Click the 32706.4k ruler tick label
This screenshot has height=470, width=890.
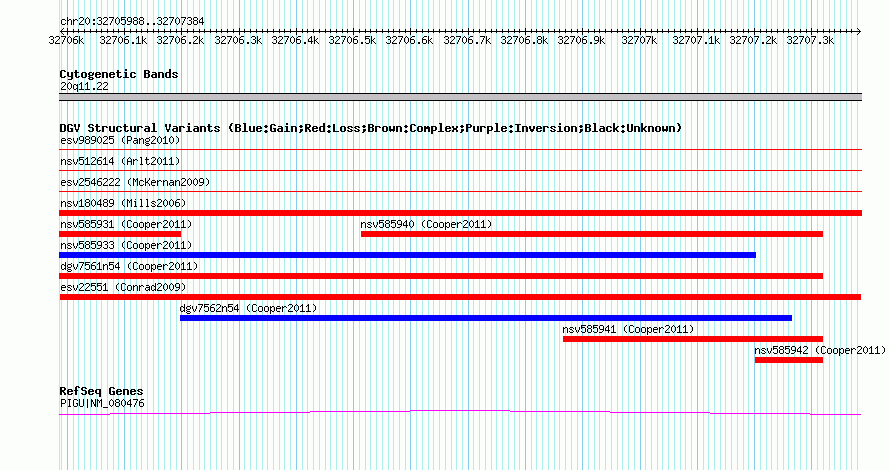click(295, 40)
